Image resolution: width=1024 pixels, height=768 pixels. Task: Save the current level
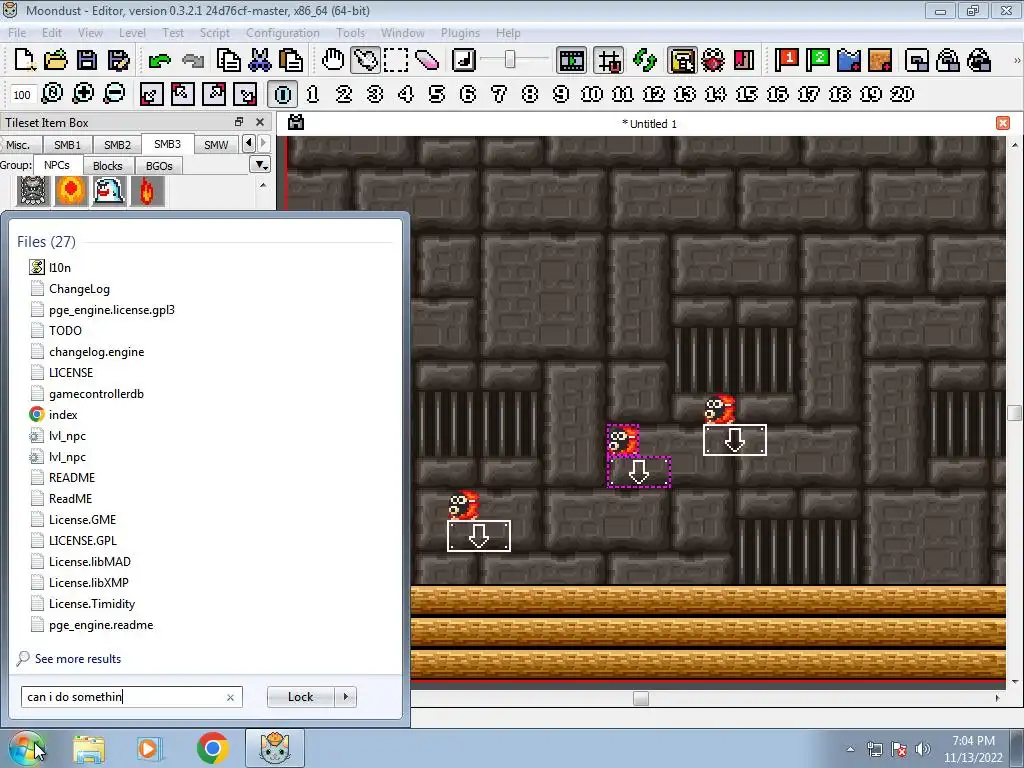click(87, 60)
